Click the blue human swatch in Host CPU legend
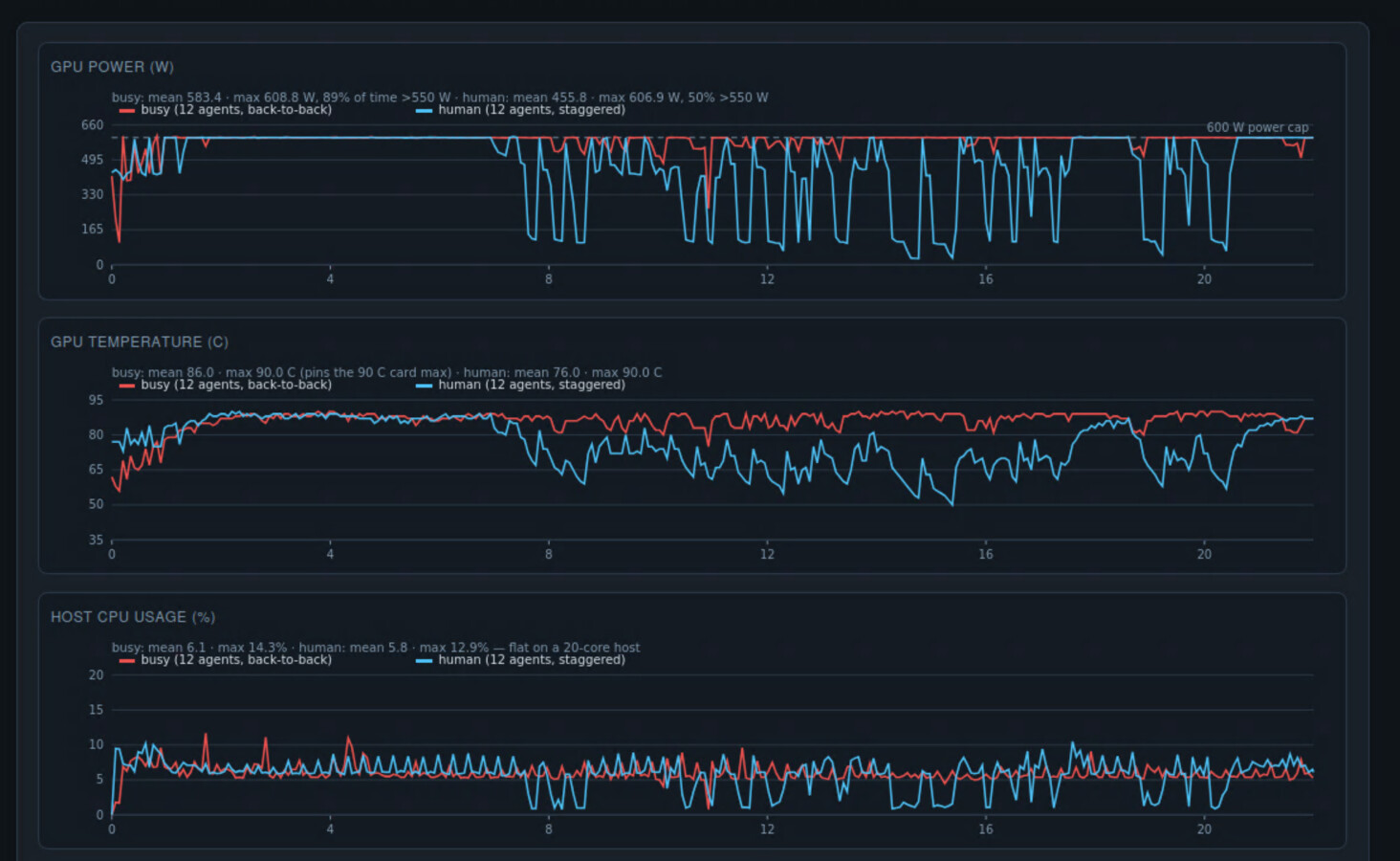The height and width of the screenshot is (861, 1400). tap(424, 660)
